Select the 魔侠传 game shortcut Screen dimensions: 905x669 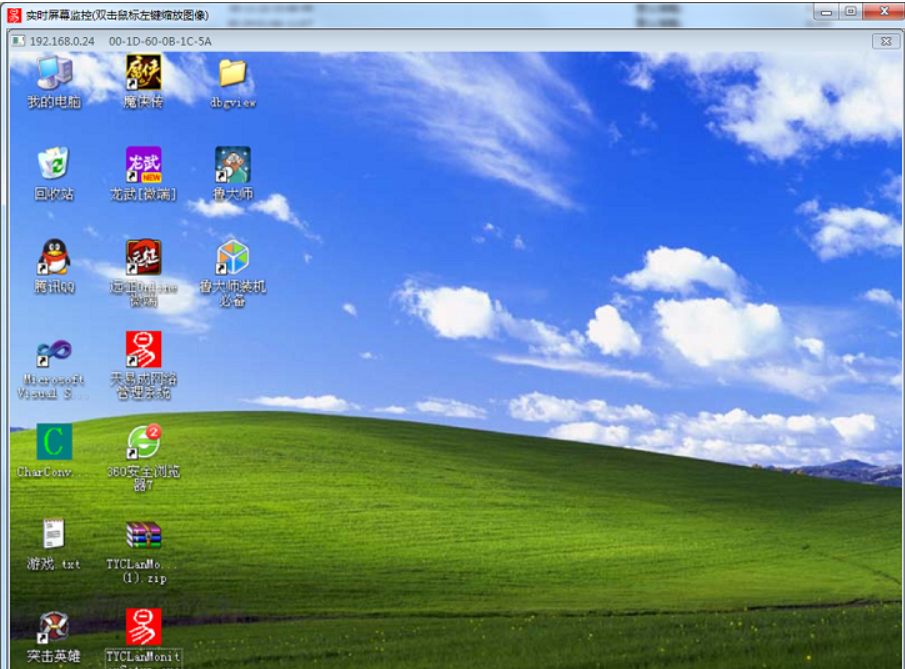(144, 81)
